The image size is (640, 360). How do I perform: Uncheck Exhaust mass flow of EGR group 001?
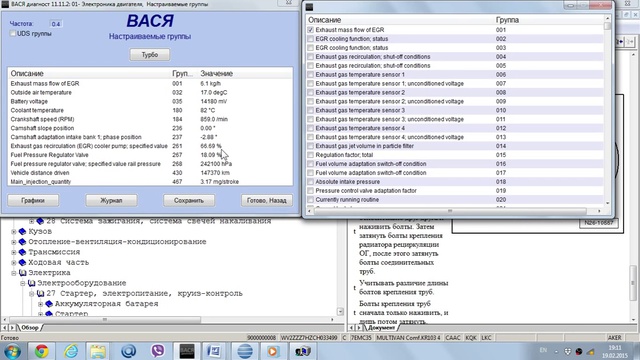pyautogui.click(x=311, y=30)
